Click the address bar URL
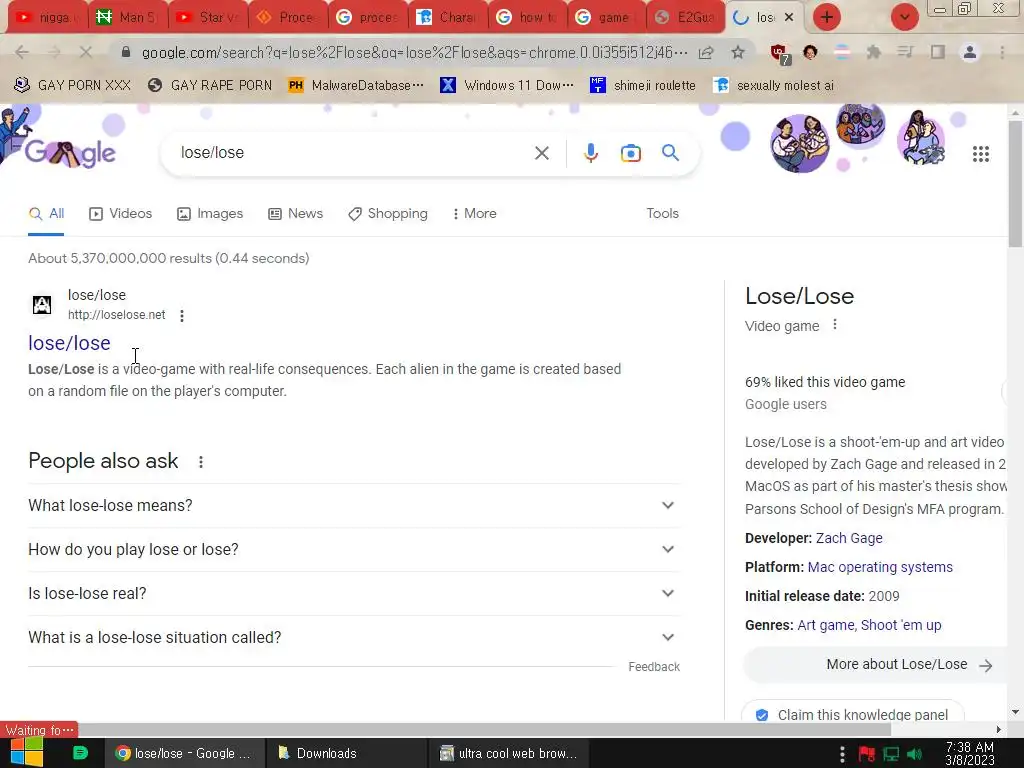Viewport: 1024px width, 768px height. [414, 52]
